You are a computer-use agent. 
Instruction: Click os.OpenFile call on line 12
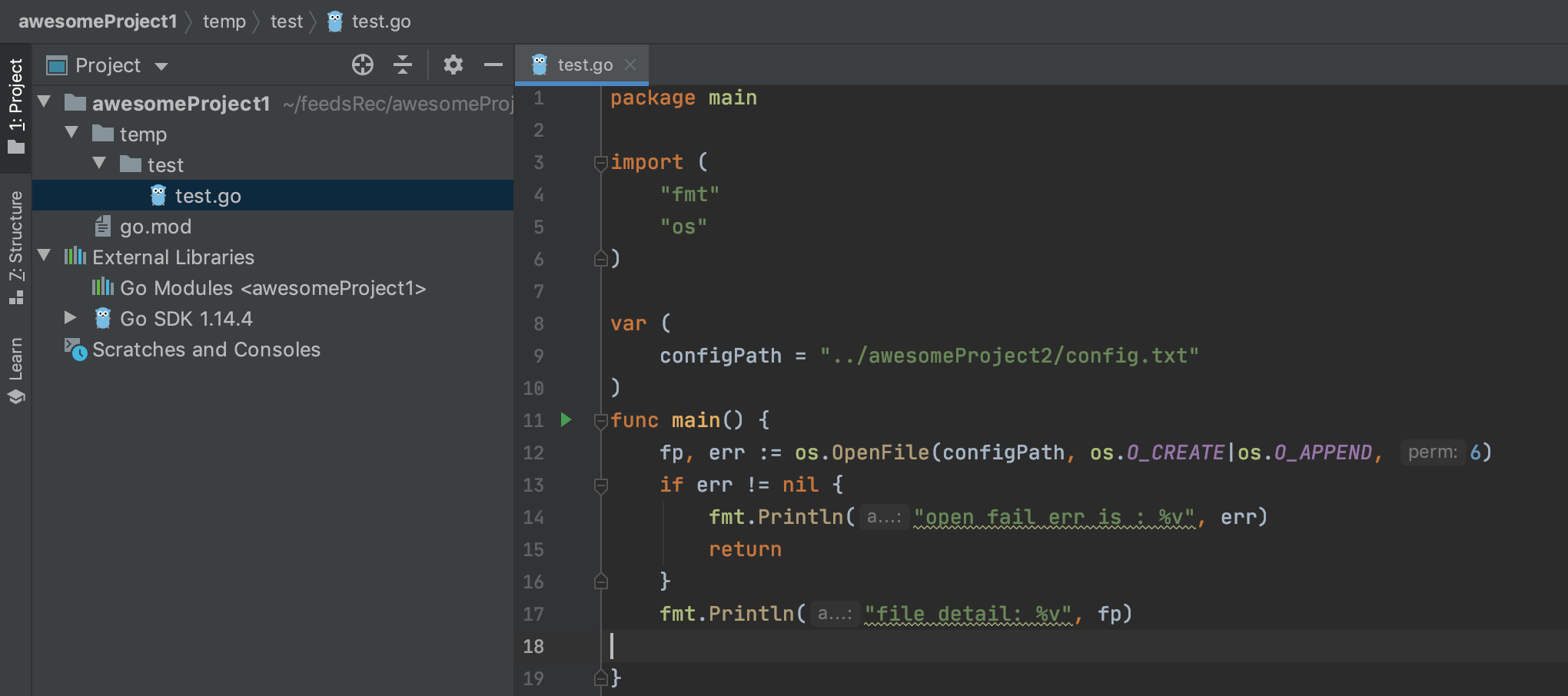862,452
